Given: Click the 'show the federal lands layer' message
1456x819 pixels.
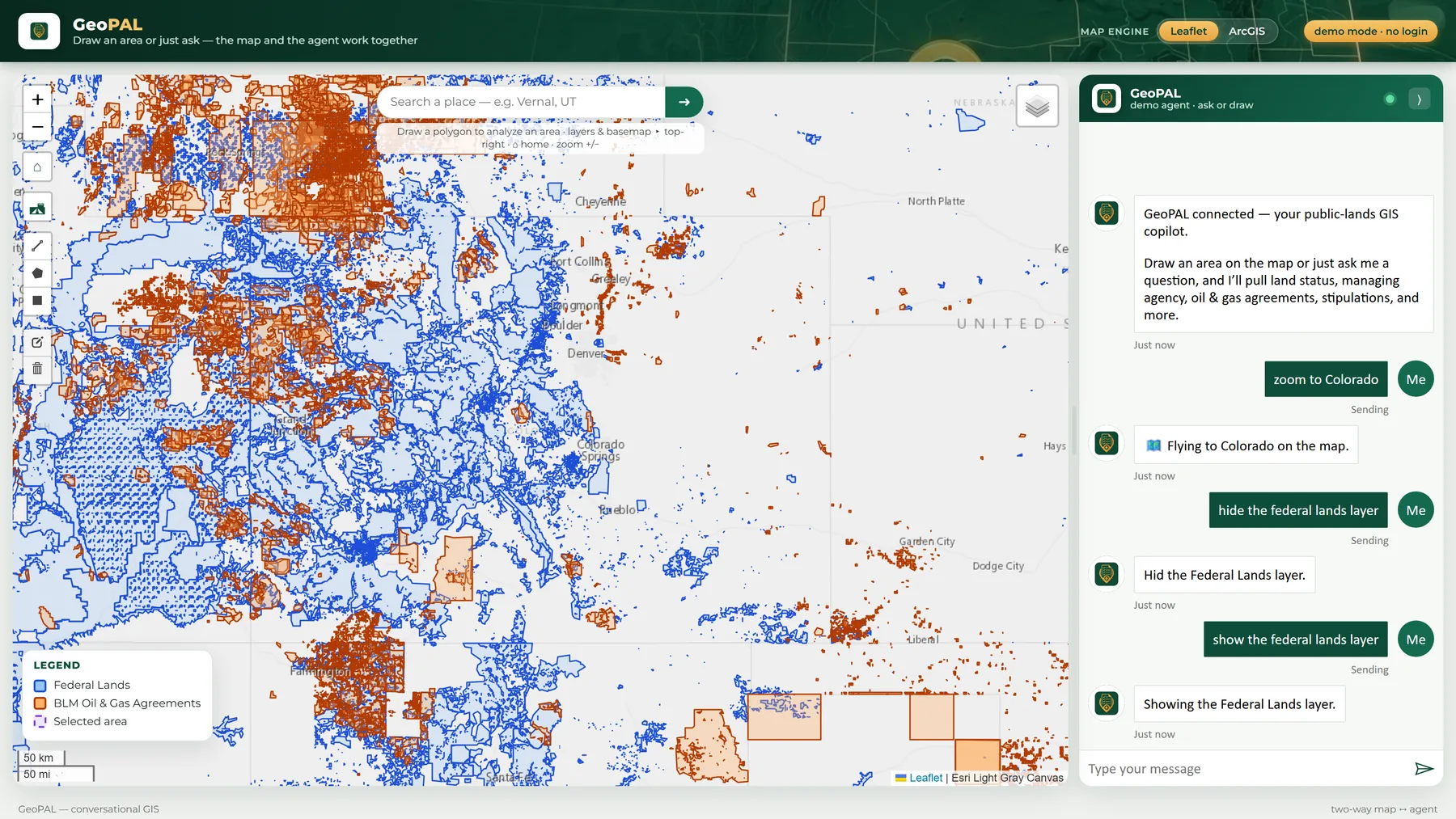Looking at the screenshot, I should tap(1295, 640).
